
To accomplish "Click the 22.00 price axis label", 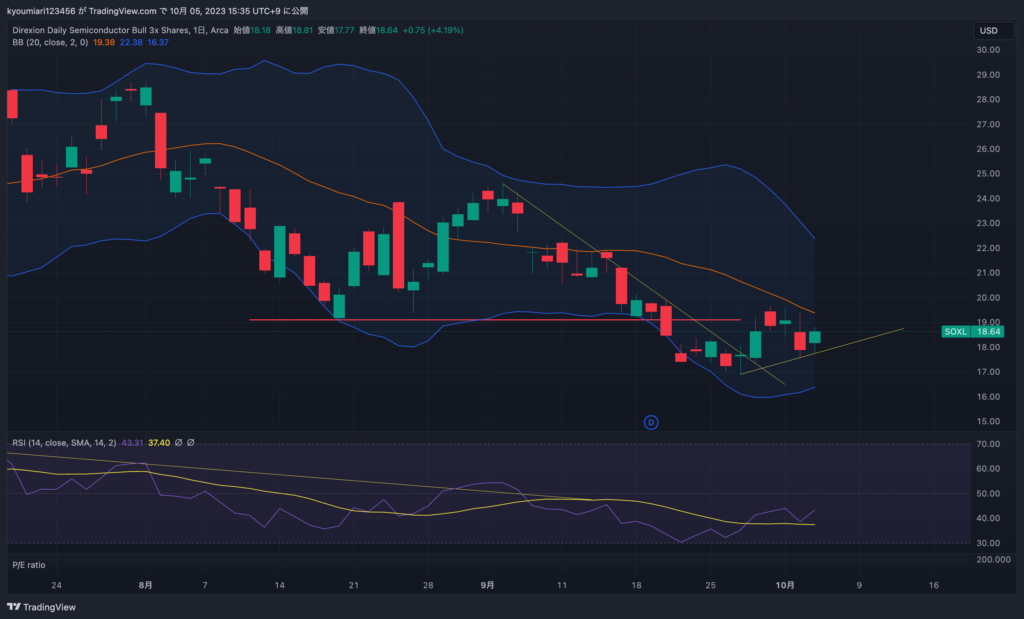I will tap(988, 248).
